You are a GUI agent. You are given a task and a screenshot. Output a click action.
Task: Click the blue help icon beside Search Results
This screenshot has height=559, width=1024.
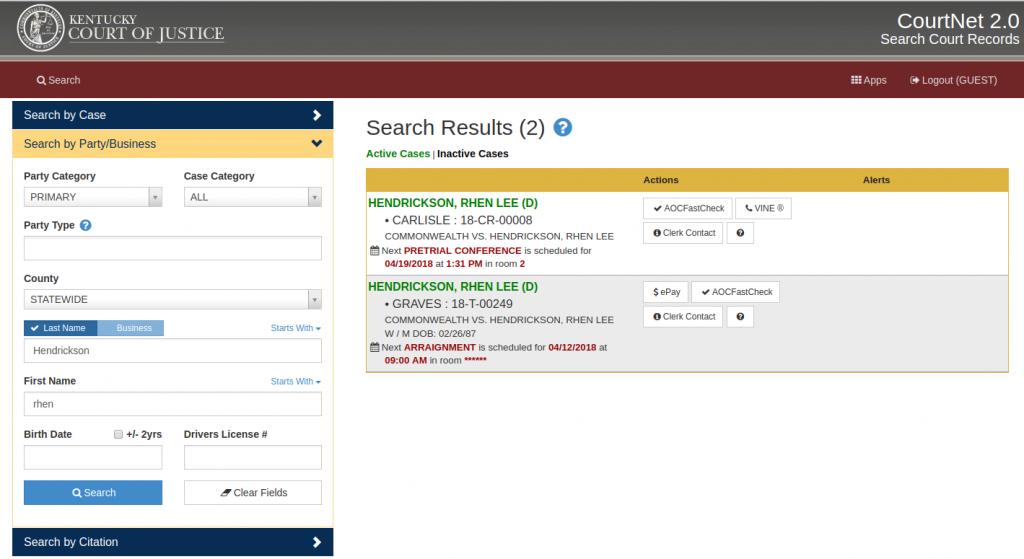pyautogui.click(x=563, y=128)
